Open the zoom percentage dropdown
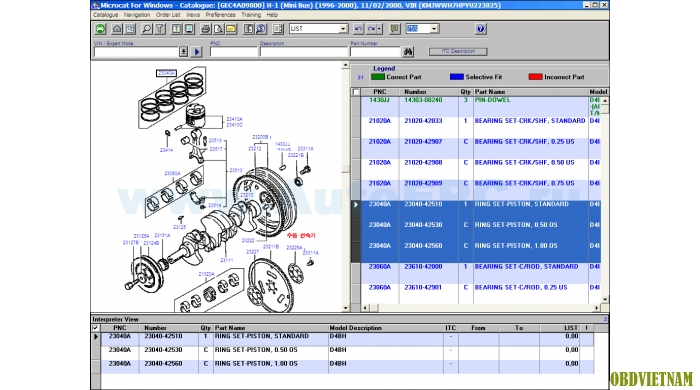The image size is (700, 390). click(434, 29)
